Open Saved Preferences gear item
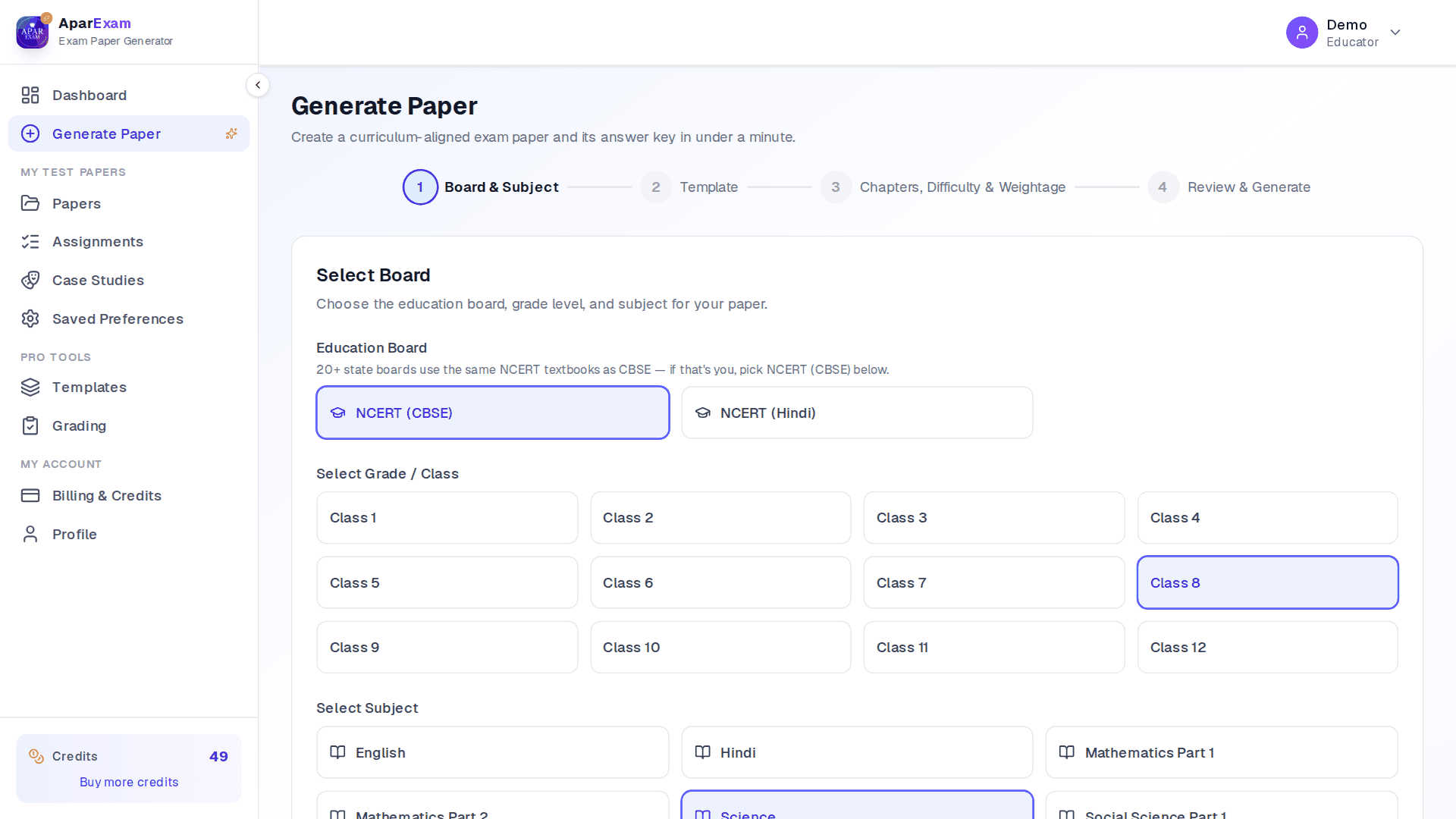This screenshot has width=1456, height=819. [x=129, y=318]
